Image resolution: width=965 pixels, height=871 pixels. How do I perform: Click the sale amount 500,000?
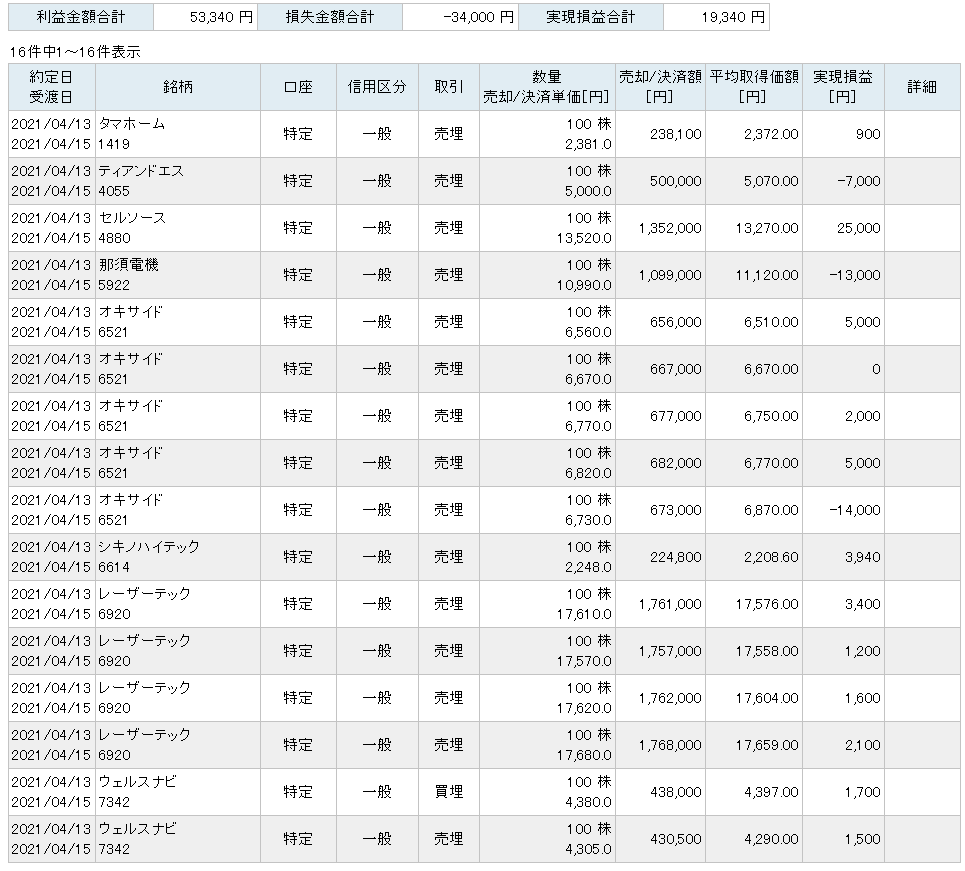[x=676, y=181]
